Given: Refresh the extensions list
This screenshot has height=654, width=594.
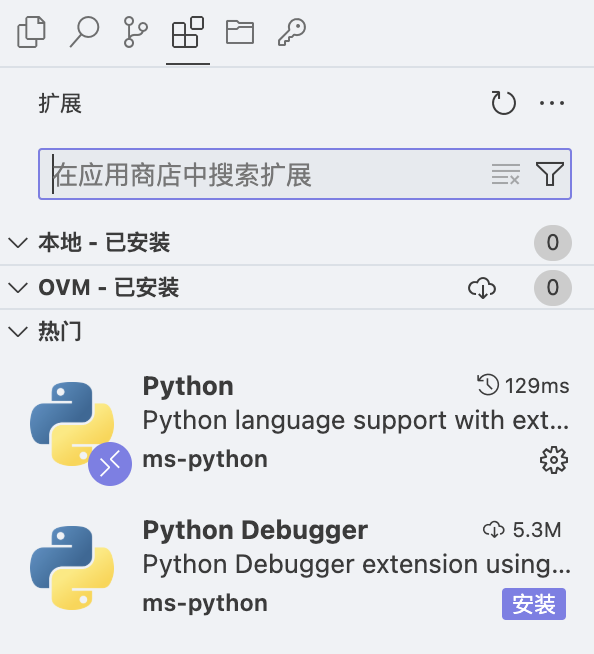Looking at the screenshot, I should pos(503,103).
